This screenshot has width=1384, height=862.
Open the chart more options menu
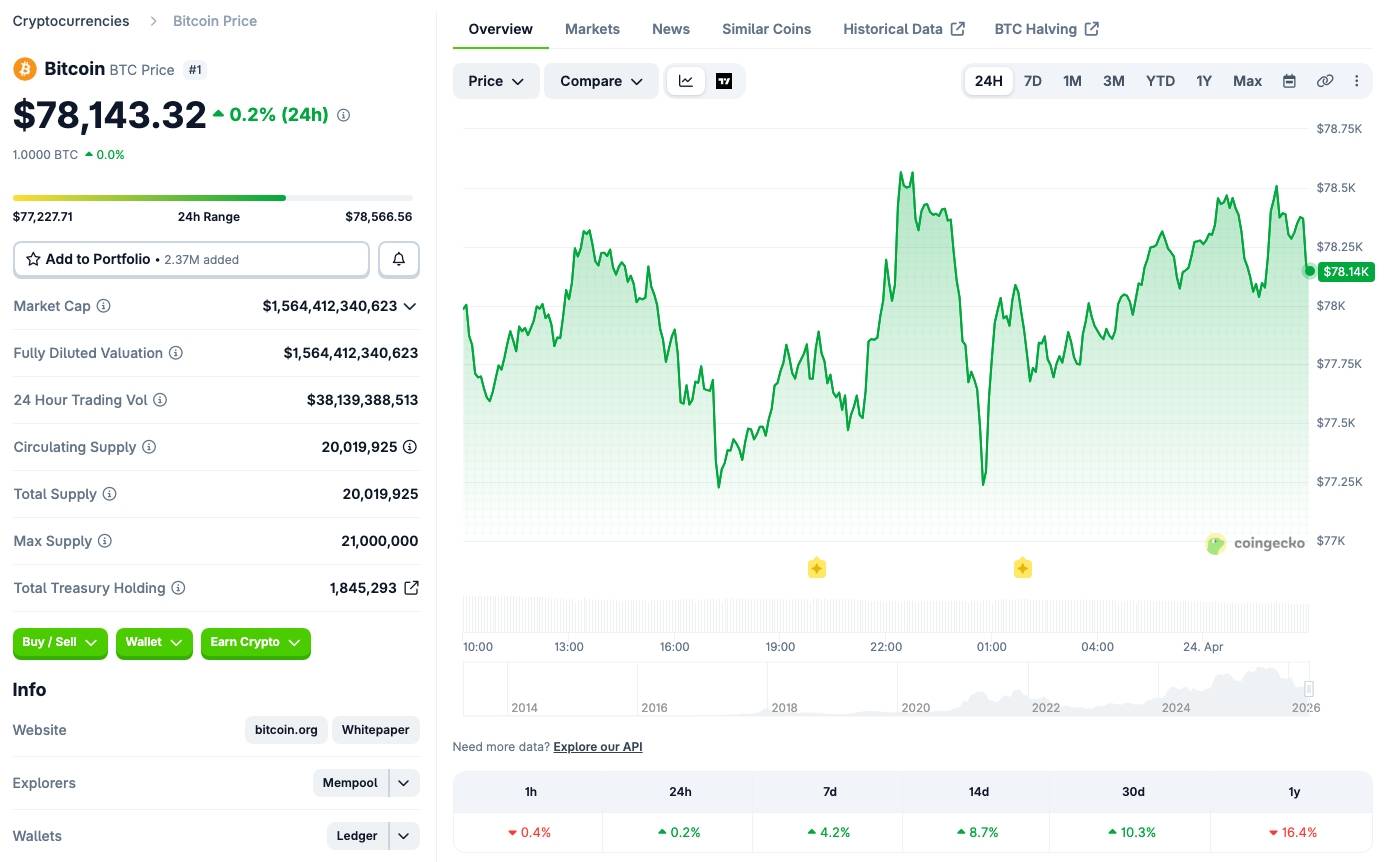pyautogui.click(x=1356, y=81)
